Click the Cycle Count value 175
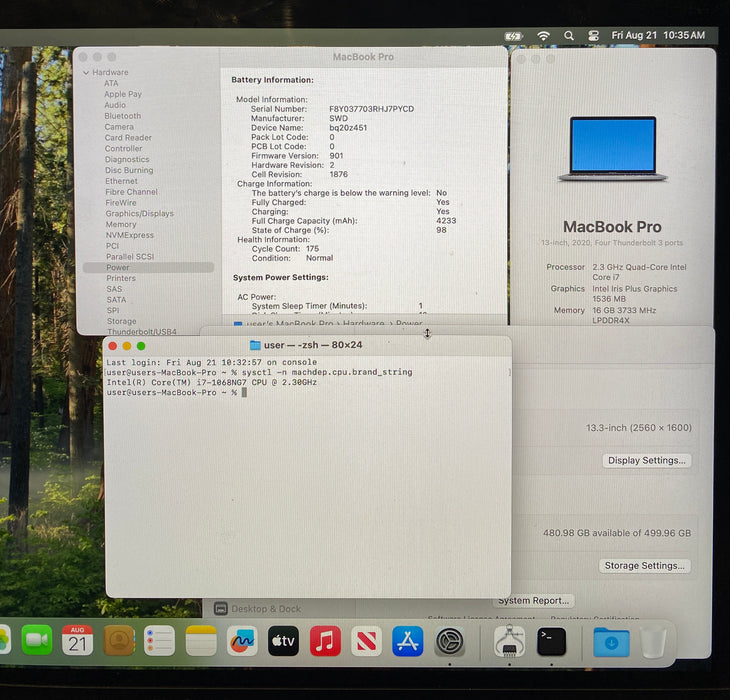The image size is (730, 700). 312,249
